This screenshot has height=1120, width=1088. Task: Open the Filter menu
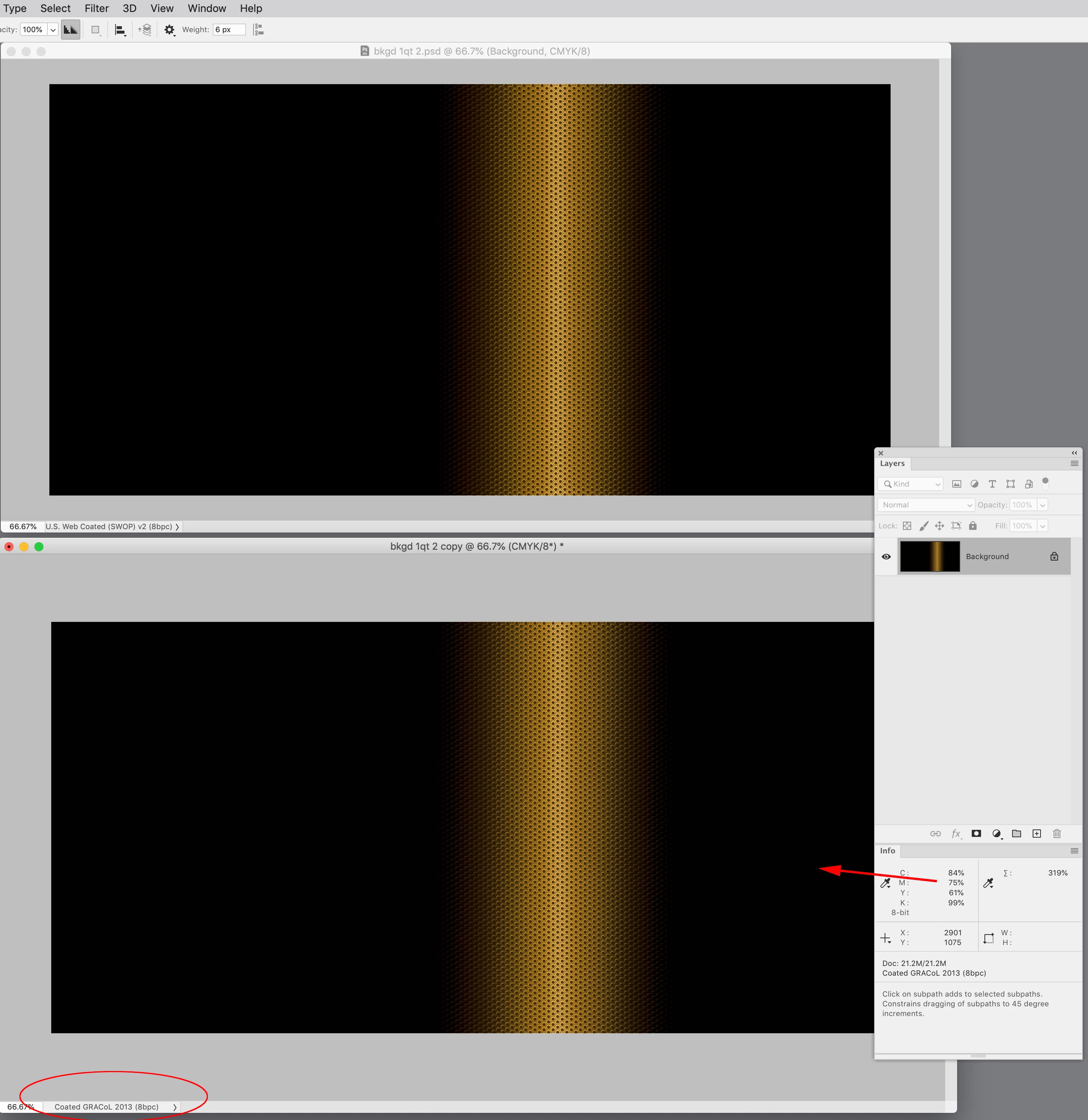click(x=96, y=9)
